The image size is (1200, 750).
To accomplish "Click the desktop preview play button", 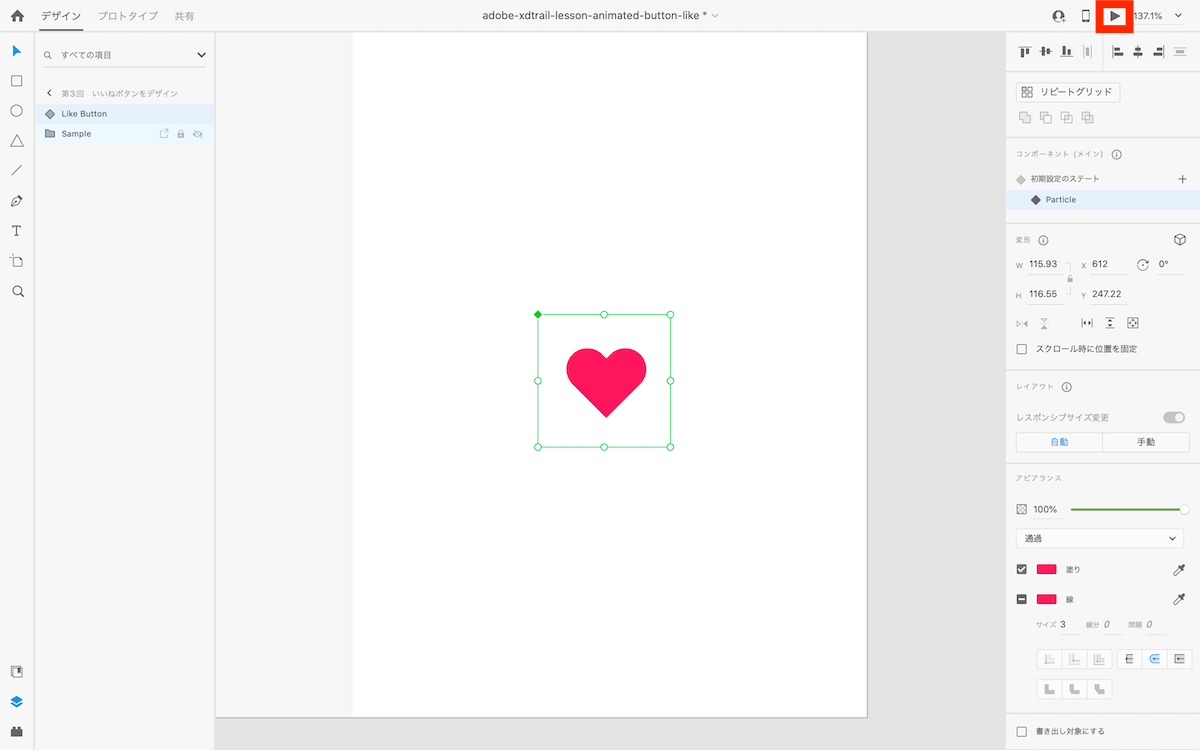I will click(1114, 16).
